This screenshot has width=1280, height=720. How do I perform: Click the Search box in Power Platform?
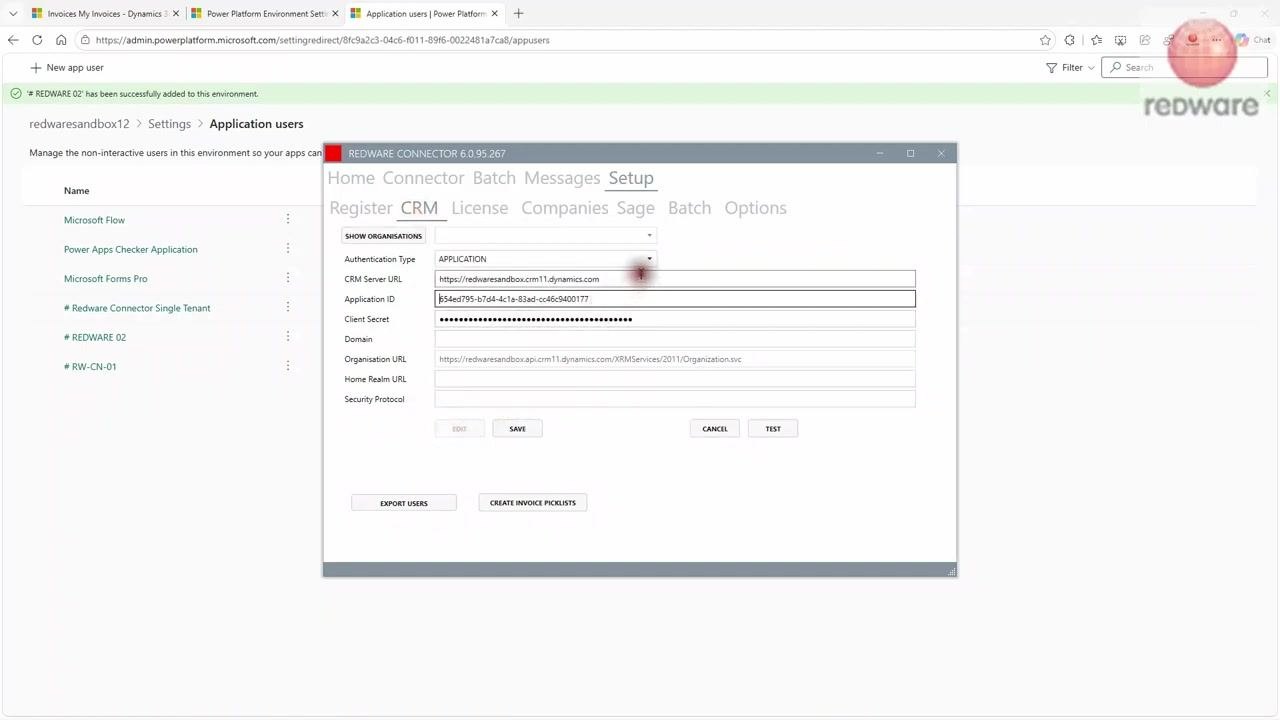(1185, 68)
